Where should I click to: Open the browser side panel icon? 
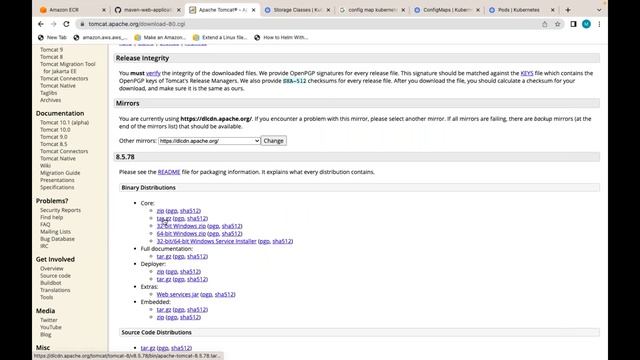pyautogui.click(x=573, y=24)
